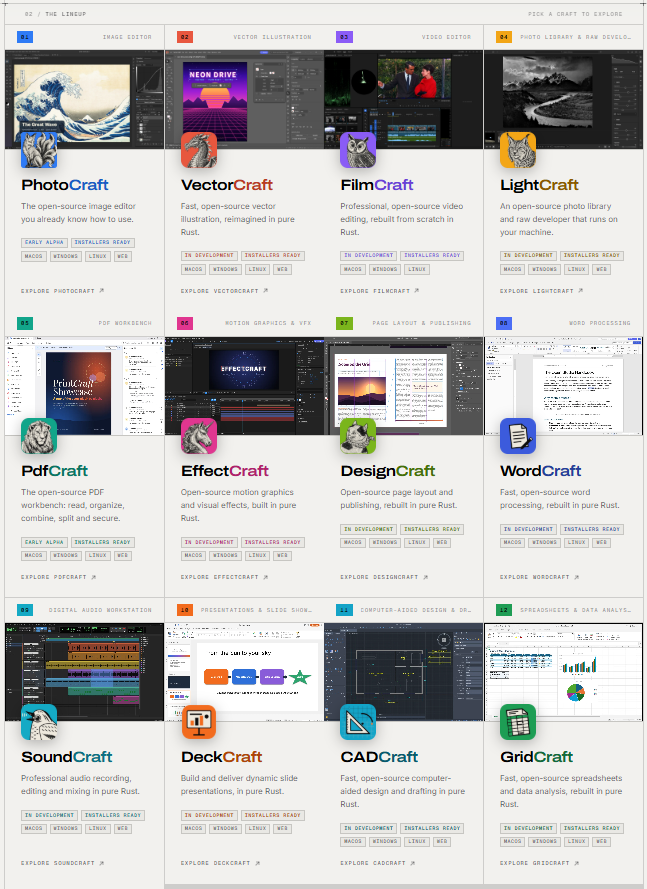
Task: Open the GridCraft charts screenshot
Action: (564, 672)
